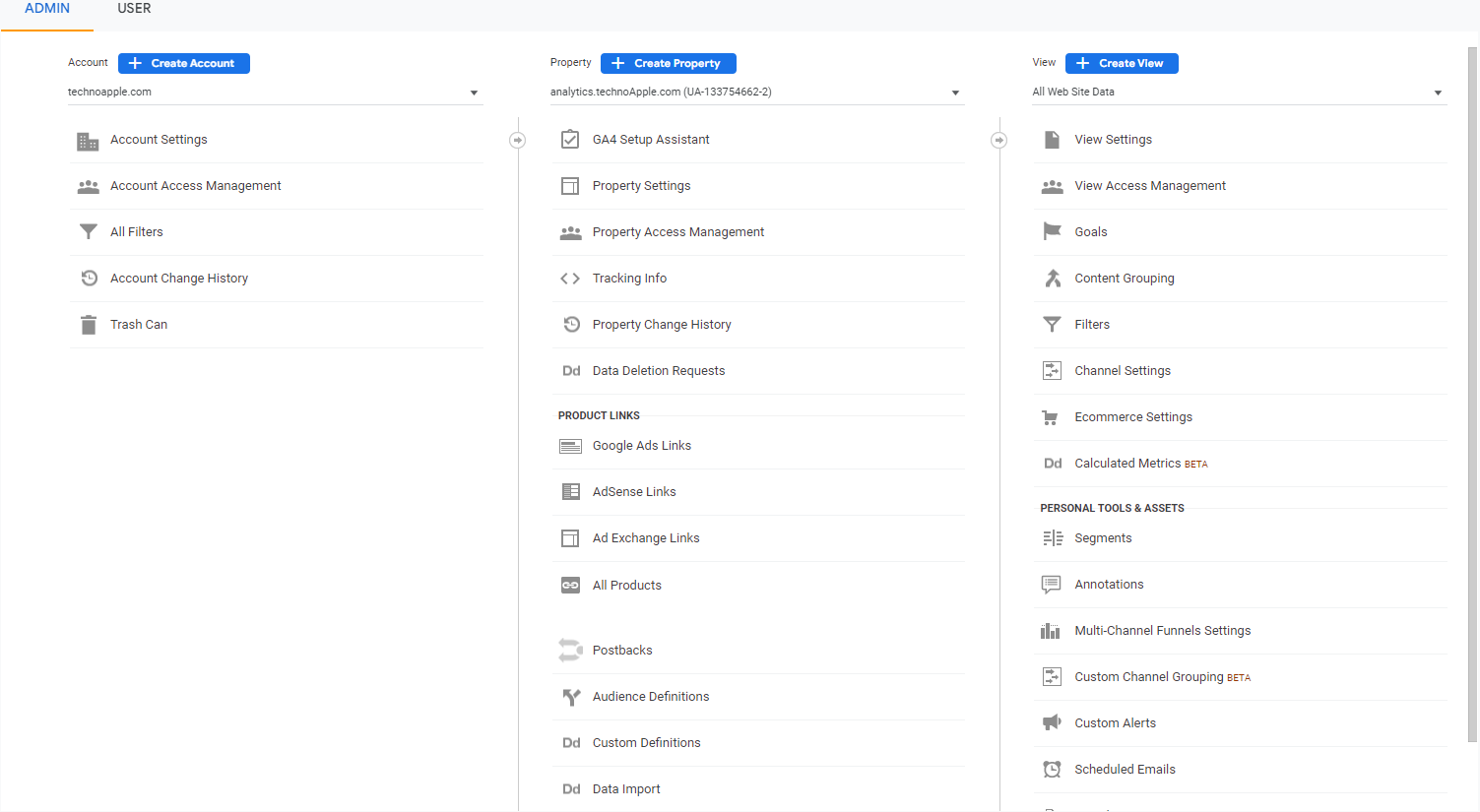The height and width of the screenshot is (812, 1480).
Task: Click the Account Settings building icon
Action: [x=88, y=141]
